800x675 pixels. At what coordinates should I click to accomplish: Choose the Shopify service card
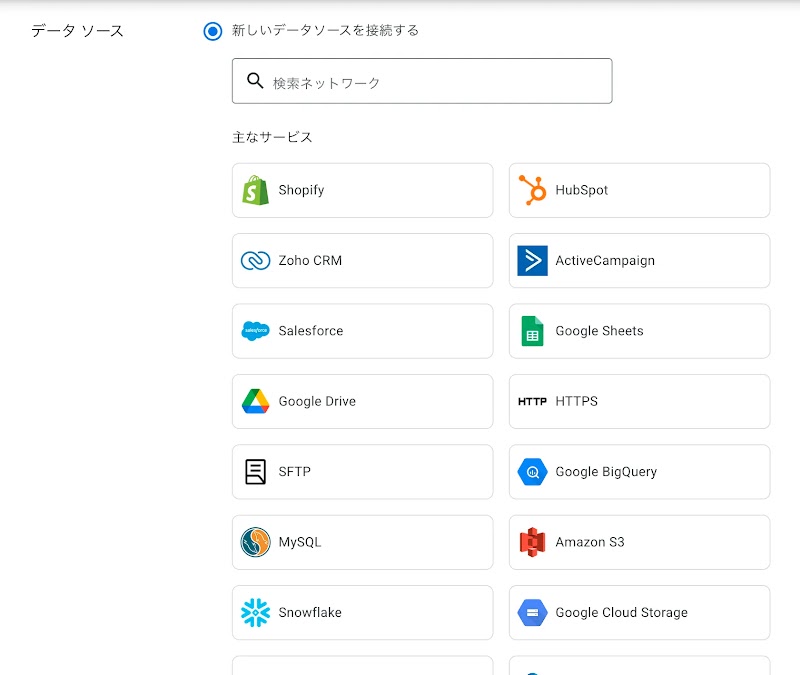click(x=362, y=190)
